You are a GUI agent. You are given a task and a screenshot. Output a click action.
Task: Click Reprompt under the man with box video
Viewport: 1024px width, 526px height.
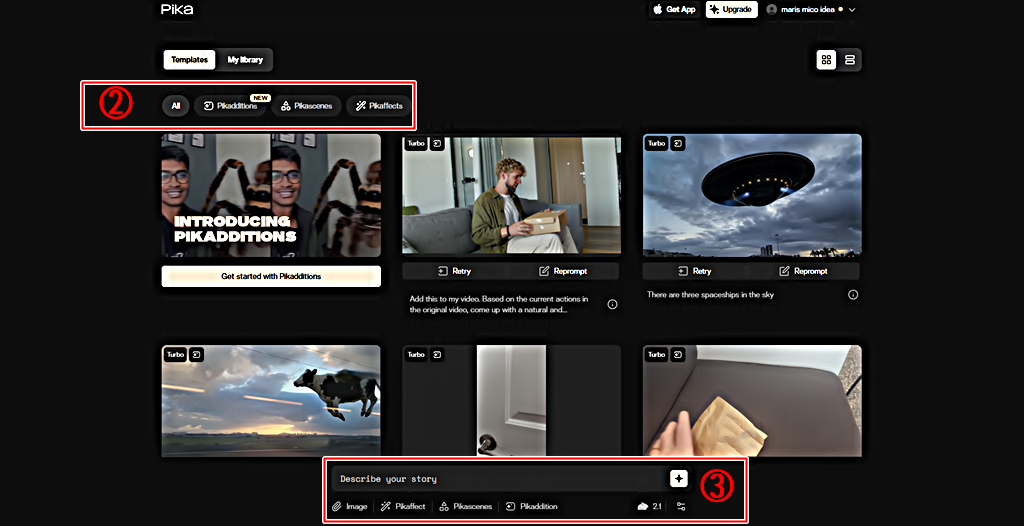point(563,271)
